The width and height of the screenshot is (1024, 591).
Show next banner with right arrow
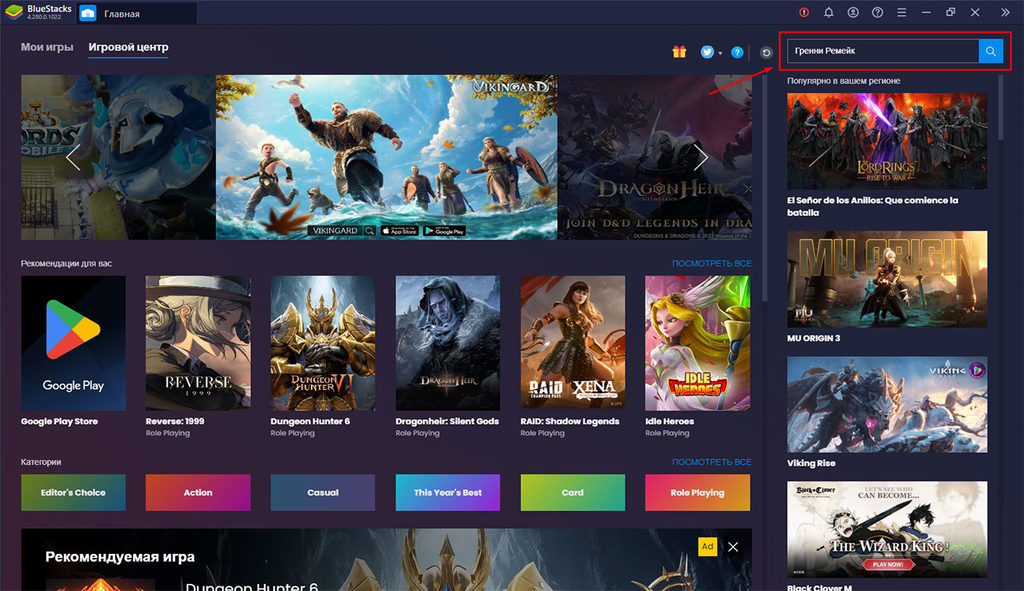coord(701,157)
